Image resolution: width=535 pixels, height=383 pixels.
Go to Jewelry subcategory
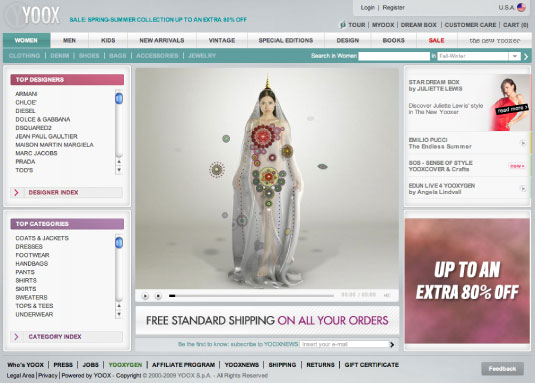[x=202, y=56]
